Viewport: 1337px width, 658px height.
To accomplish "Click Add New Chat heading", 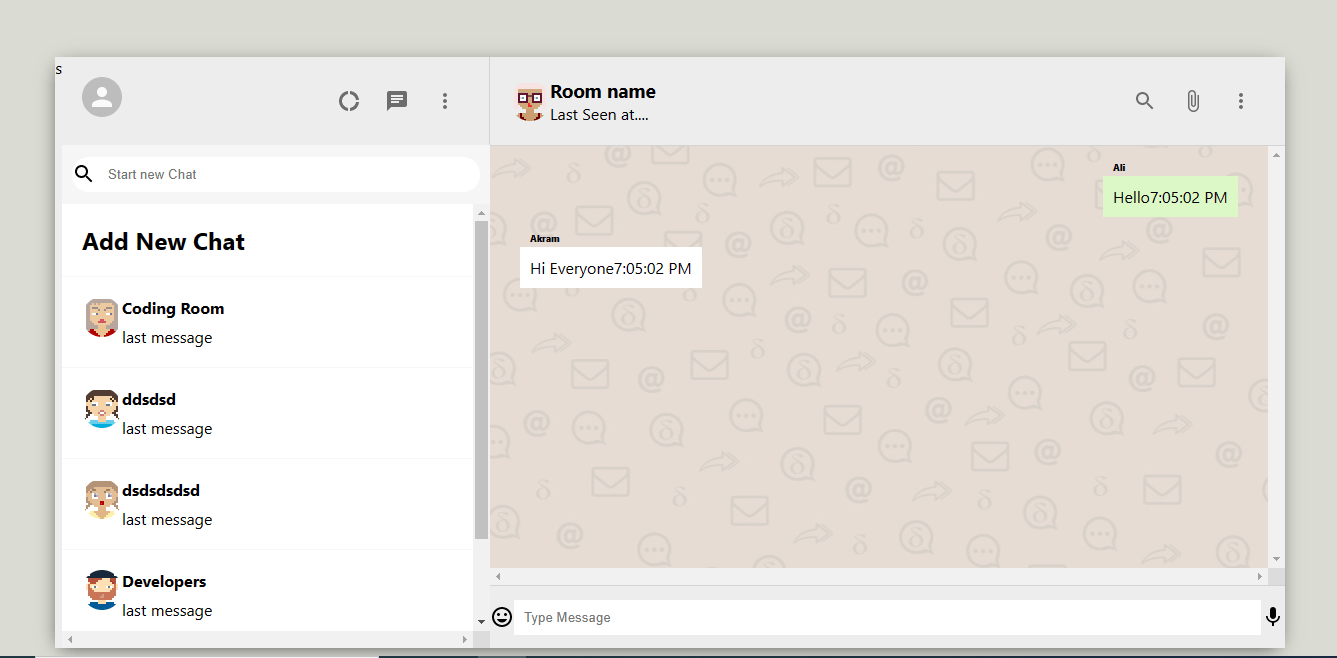I will [164, 242].
